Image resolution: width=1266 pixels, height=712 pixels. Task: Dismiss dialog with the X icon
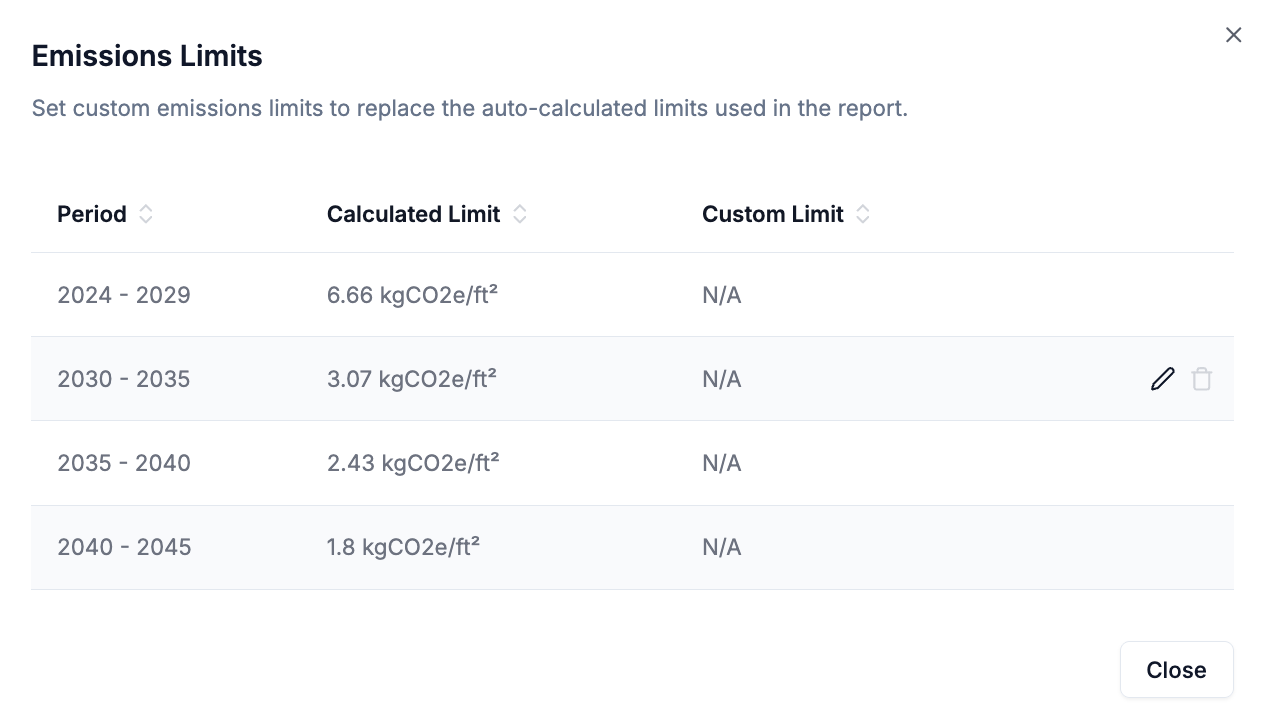[1234, 35]
